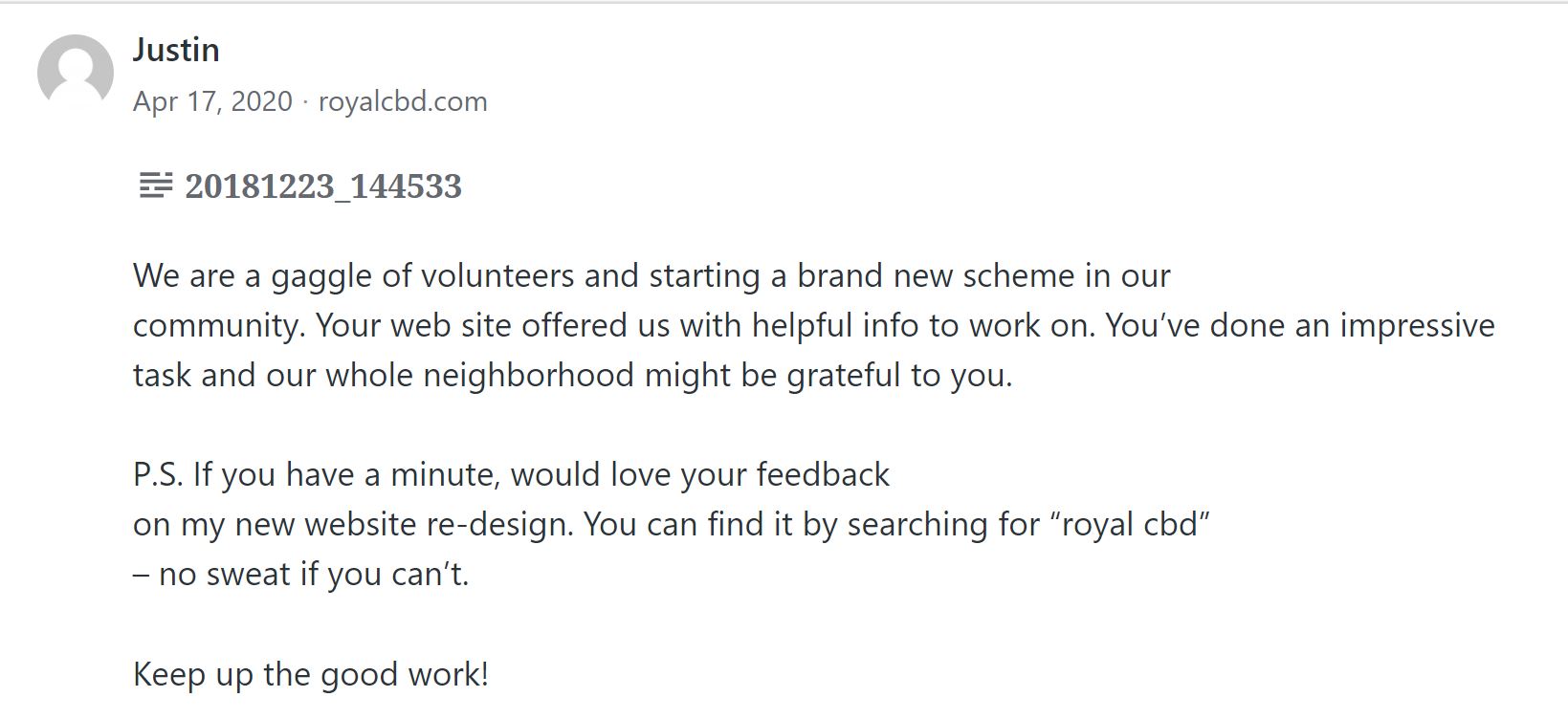The image size is (1568, 719).
Task: Click the line starting "We are a gaggle"
Action: pyautogui.click(x=651, y=275)
